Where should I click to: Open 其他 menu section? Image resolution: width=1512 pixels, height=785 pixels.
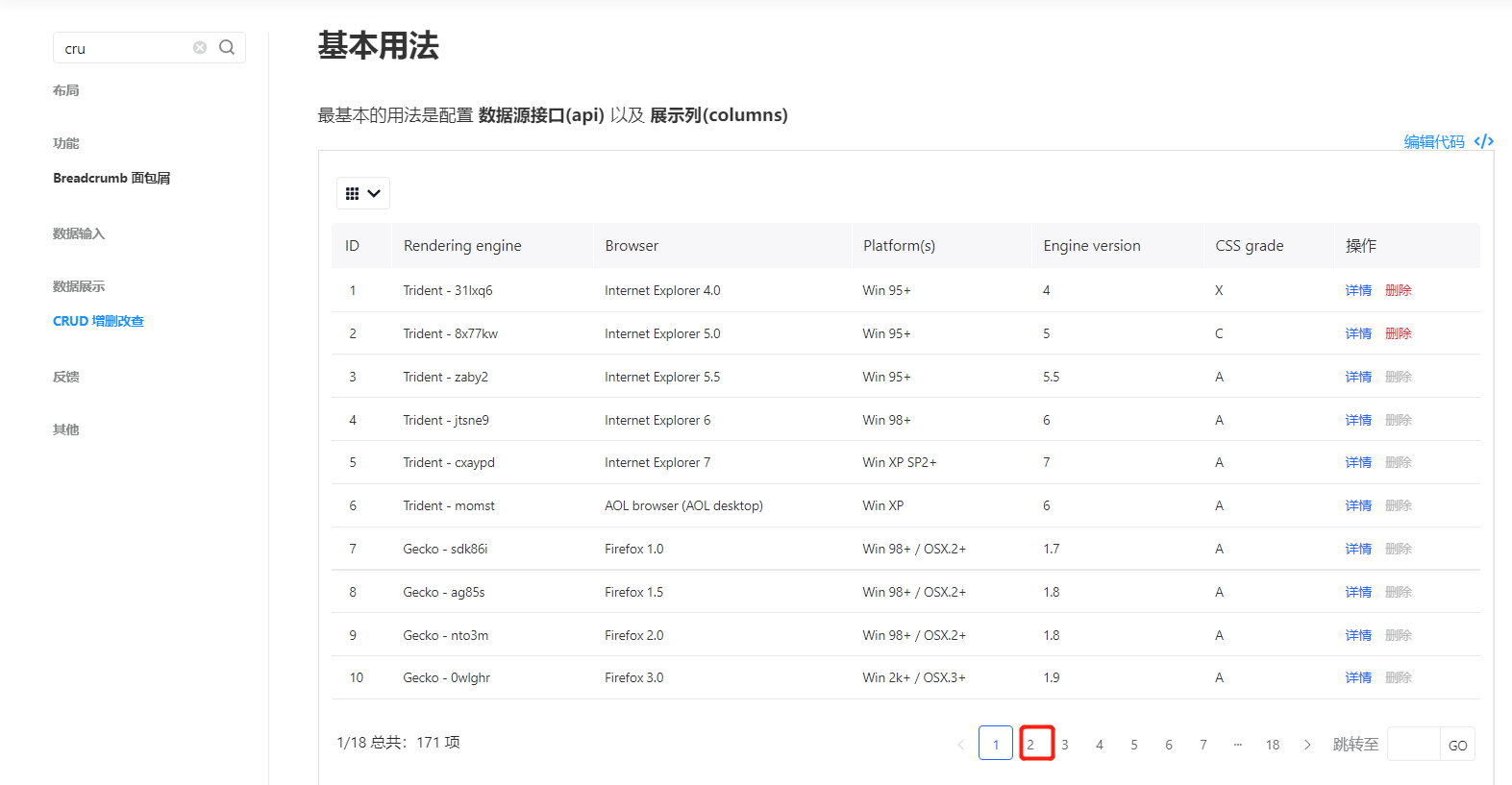coord(66,429)
